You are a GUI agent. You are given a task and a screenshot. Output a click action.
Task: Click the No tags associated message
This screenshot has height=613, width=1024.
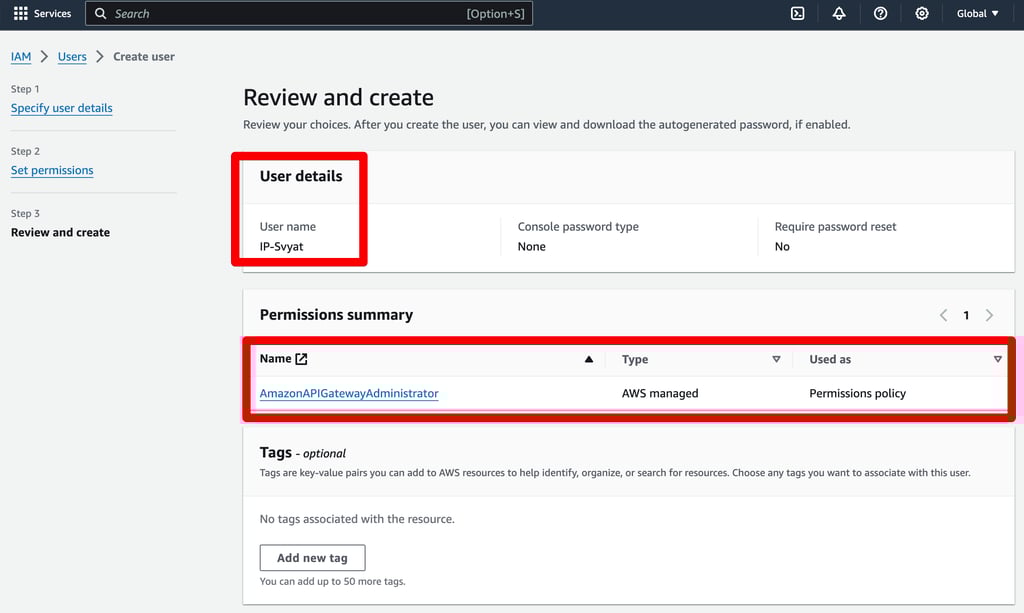(x=357, y=519)
